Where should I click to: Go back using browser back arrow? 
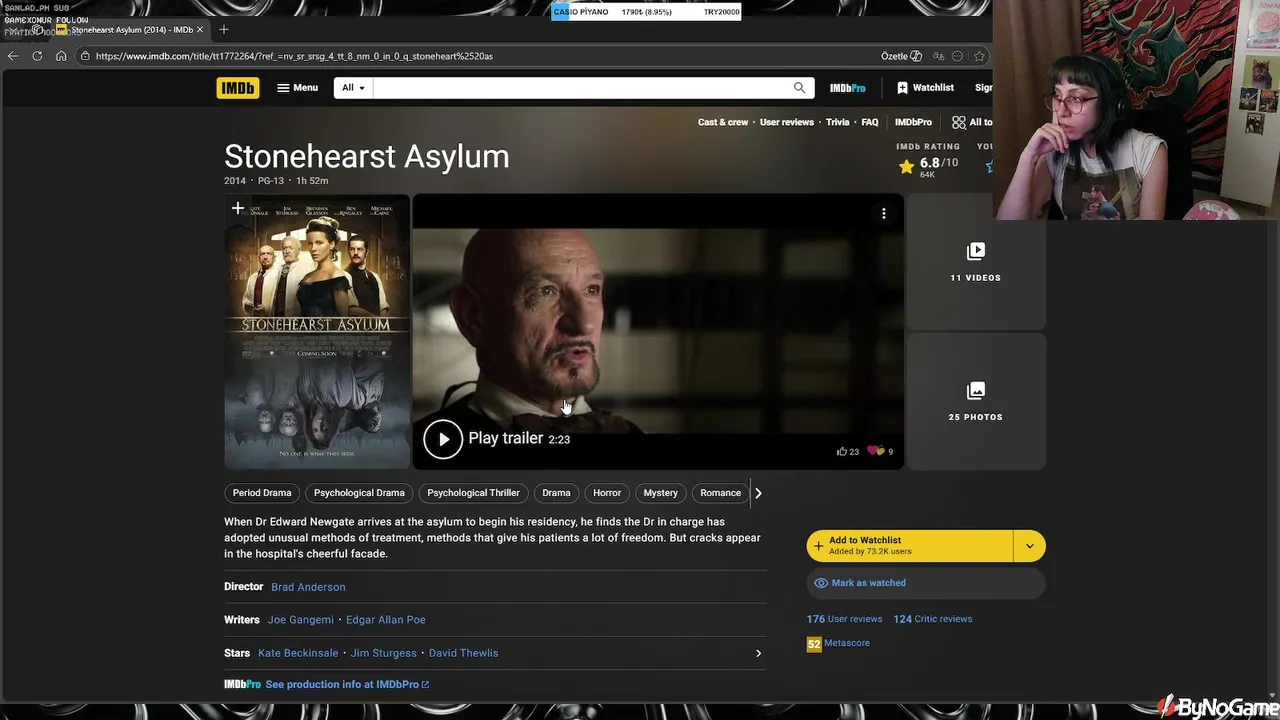pyautogui.click(x=13, y=56)
